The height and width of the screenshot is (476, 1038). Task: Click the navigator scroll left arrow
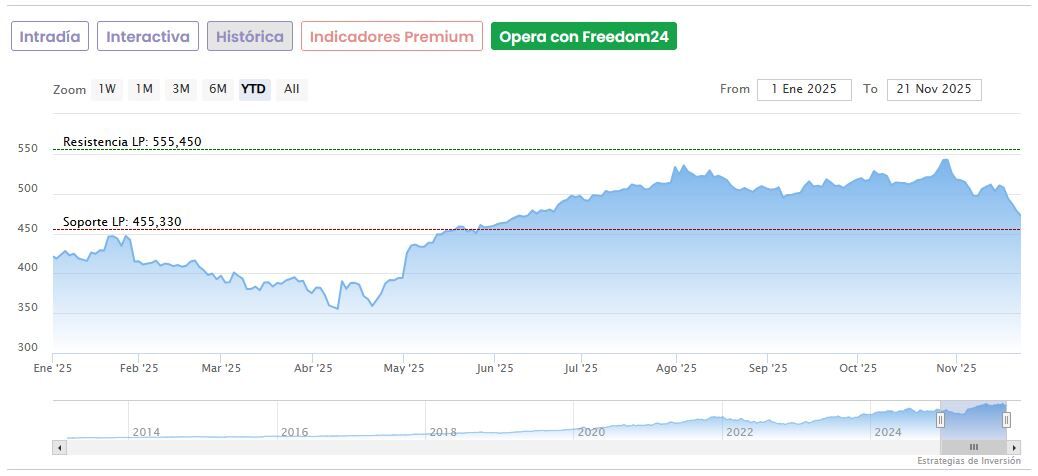click(58, 447)
